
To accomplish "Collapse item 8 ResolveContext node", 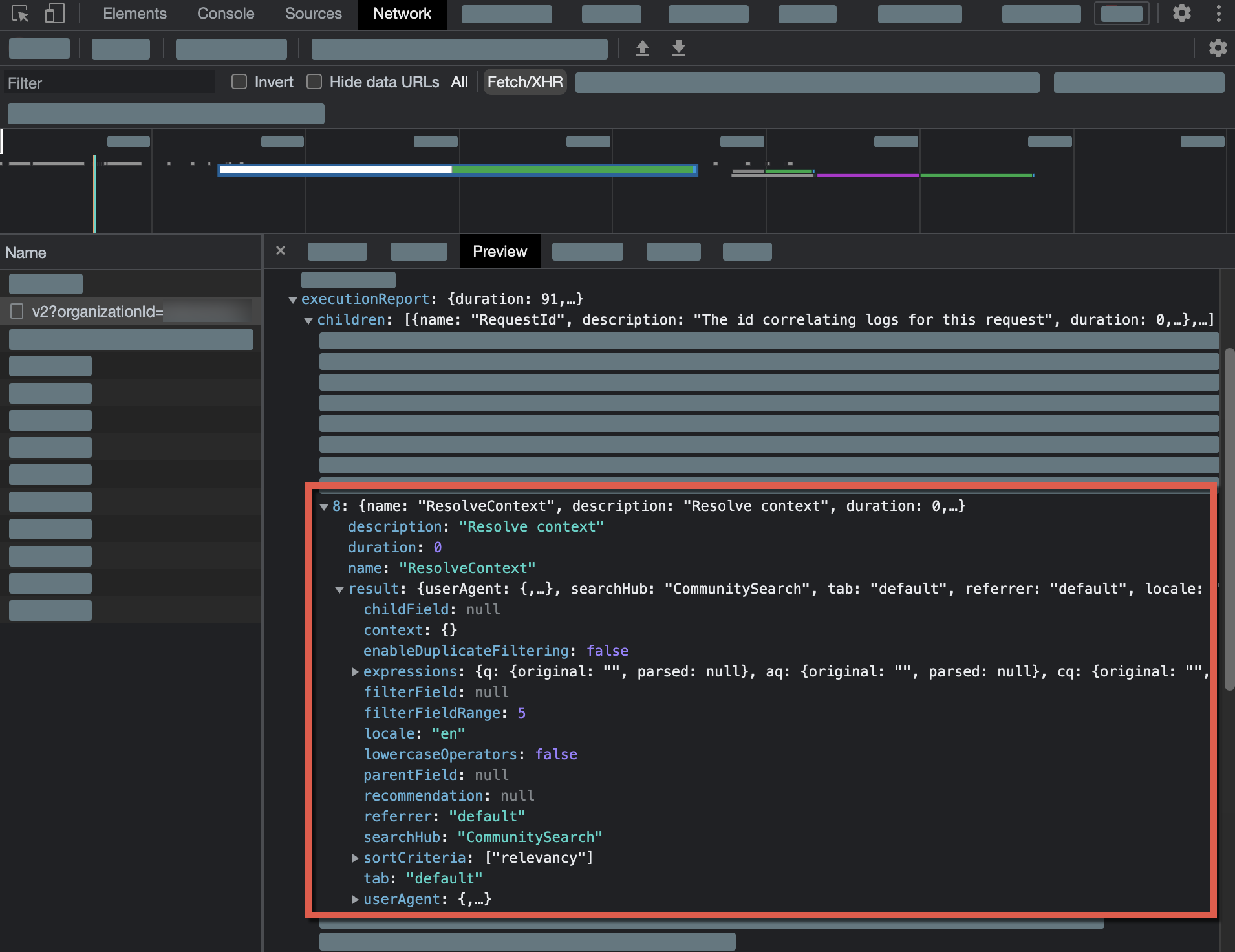I will (x=324, y=506).
